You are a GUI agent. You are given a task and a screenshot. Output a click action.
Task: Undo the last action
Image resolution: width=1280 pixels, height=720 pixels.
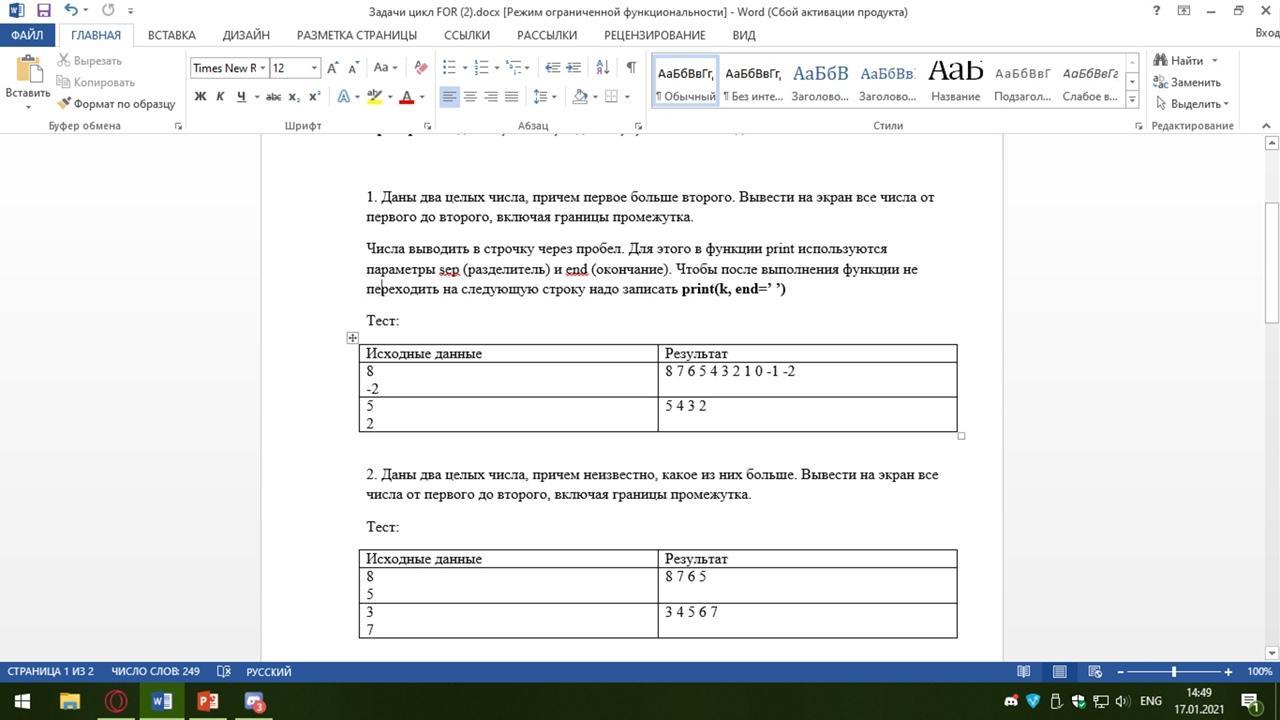pos(71,11)
